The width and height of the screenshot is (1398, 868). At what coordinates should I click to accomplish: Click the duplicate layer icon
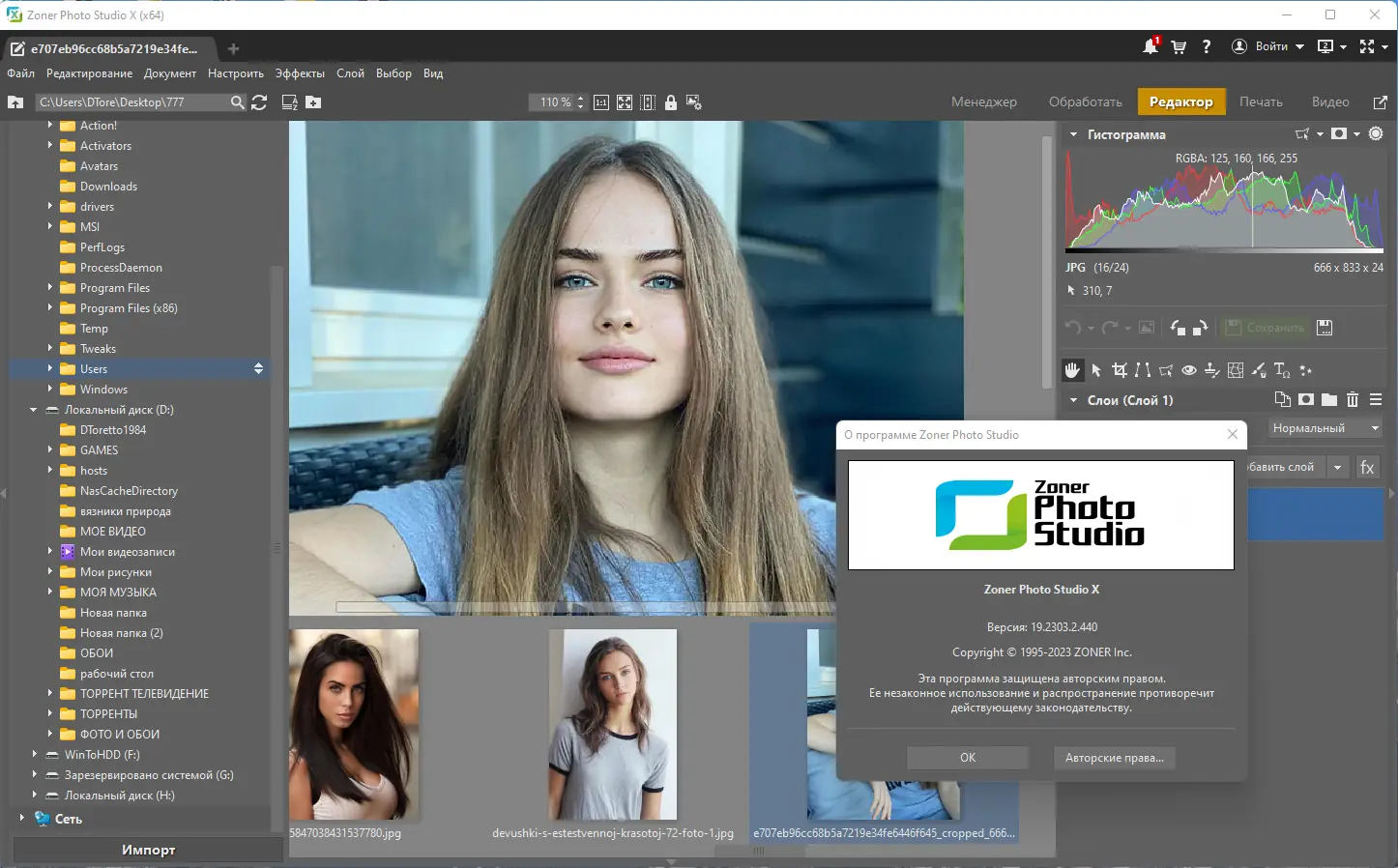pyautogui.click(x=1283, y=399)
